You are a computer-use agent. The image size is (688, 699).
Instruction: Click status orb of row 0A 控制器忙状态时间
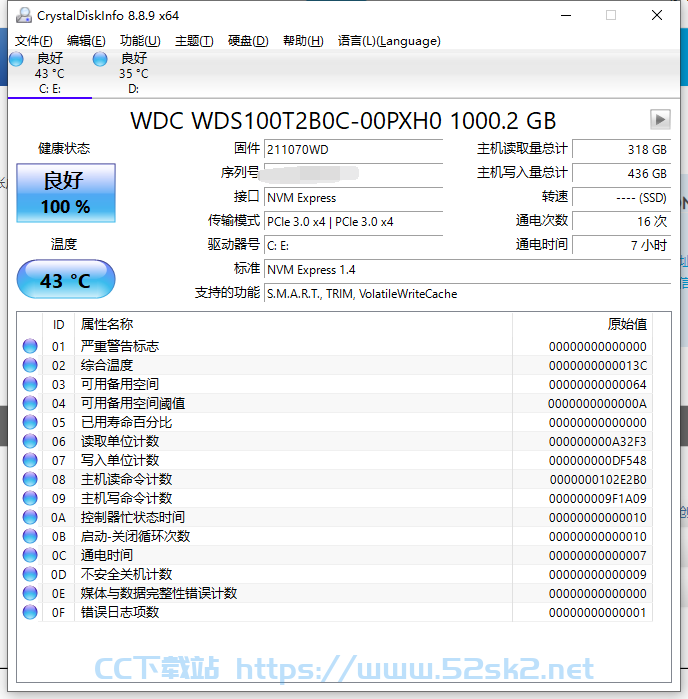30,517
